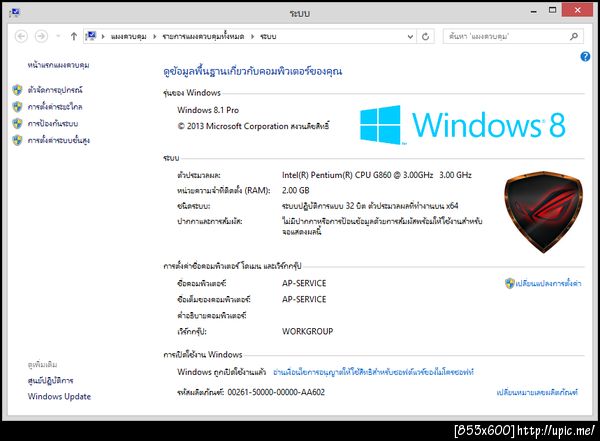600x441 pixels.
Task: Select the 32-bit system type value
Action: (370, 206)
